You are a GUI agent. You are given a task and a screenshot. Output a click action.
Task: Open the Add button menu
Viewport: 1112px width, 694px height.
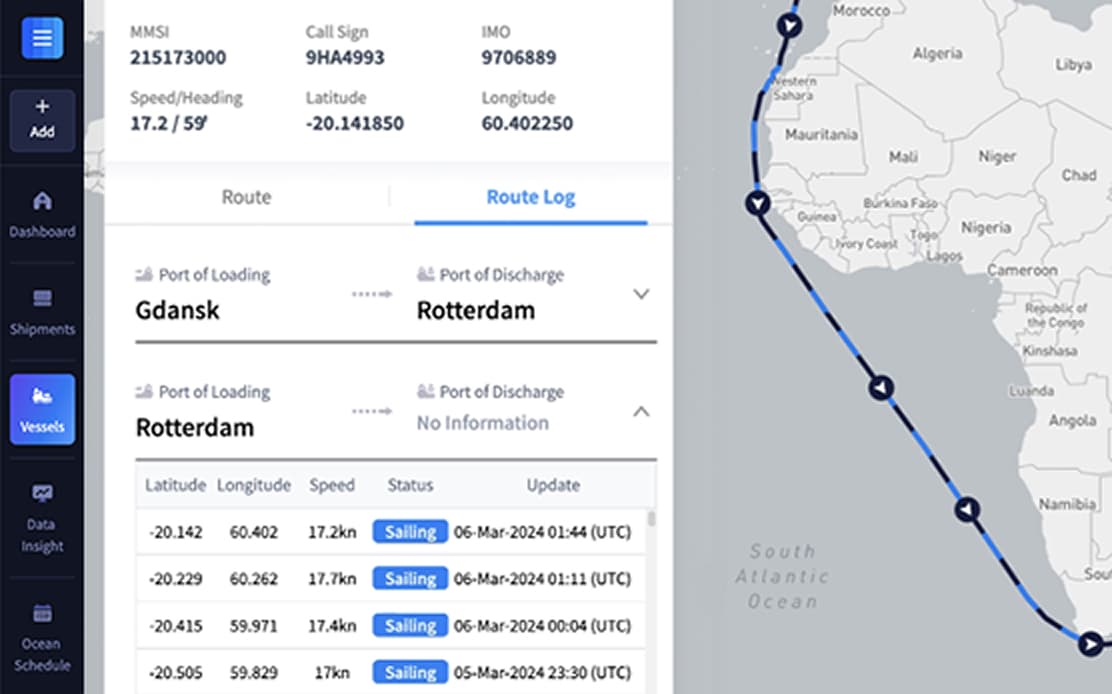point(42,119)
